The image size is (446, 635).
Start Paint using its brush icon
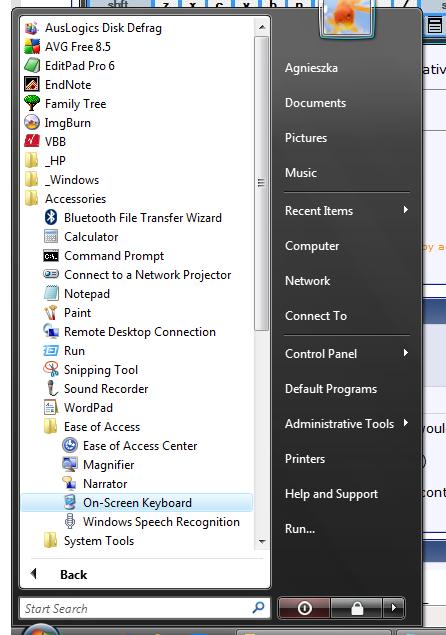coord(51,313)
